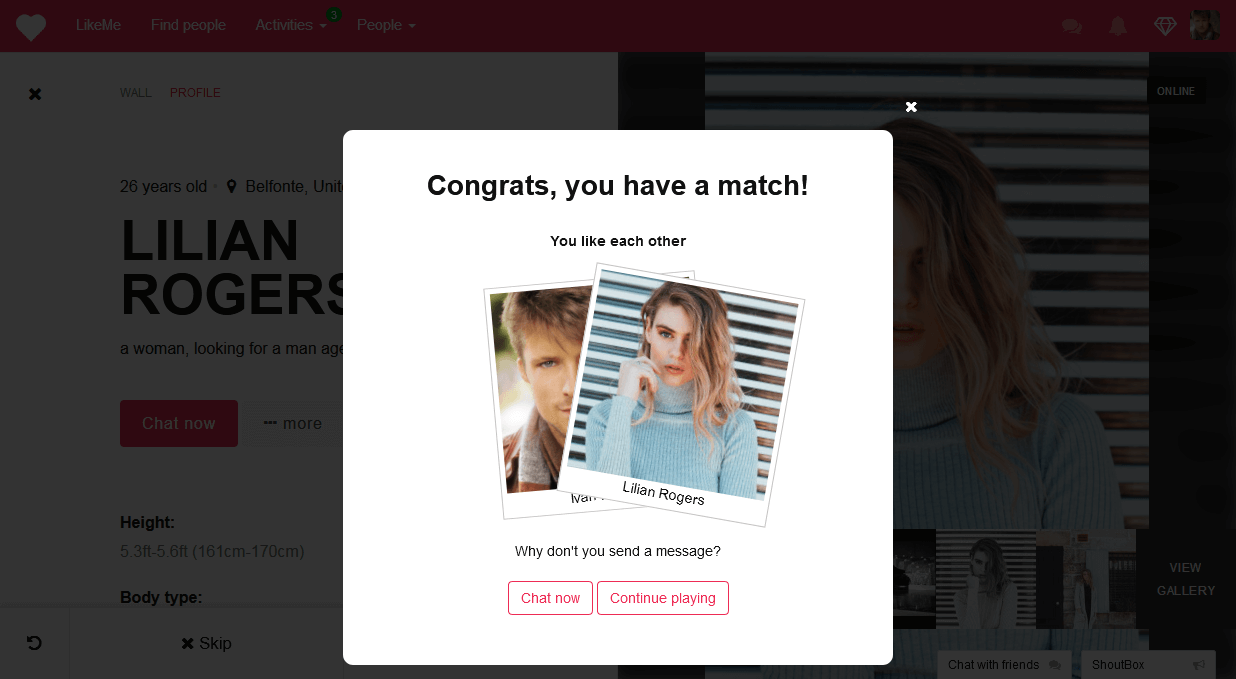Click the ShoutBox megaphone icon
The width and height of the screenshot is (1236, 679).
(1199, 665)
